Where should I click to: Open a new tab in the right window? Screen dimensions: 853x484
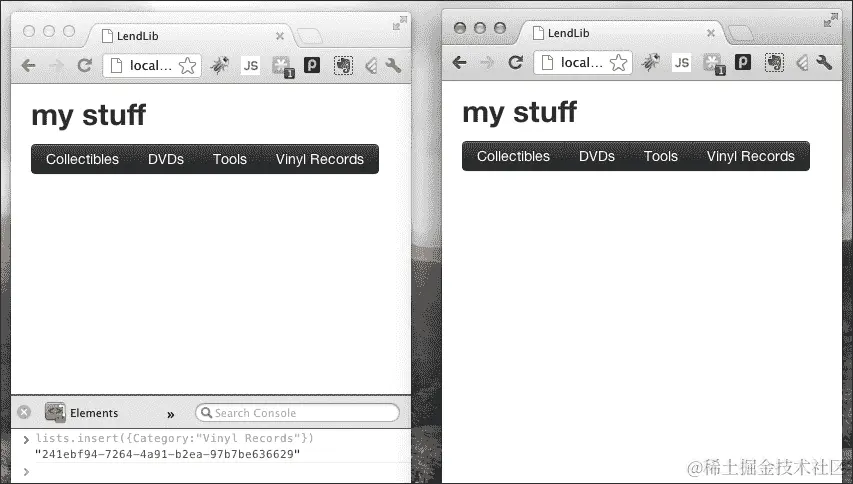coord(740,34)
